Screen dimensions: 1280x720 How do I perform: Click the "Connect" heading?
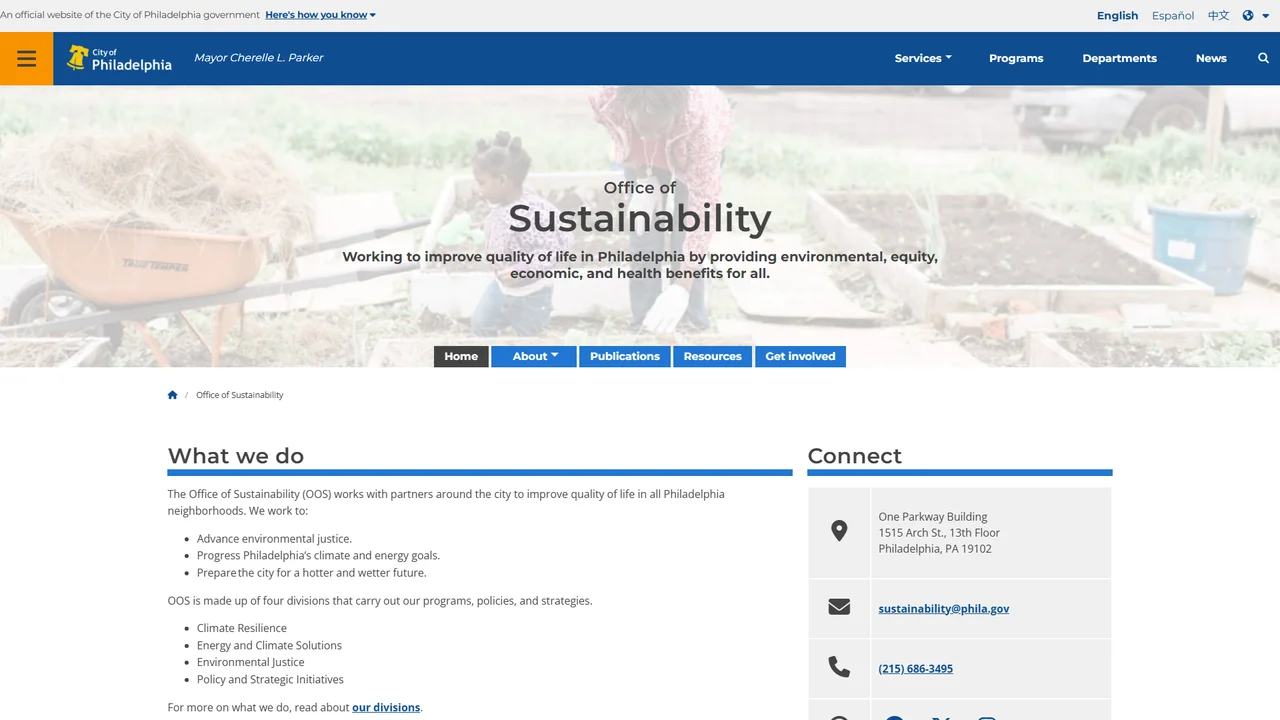pos(855,456)
